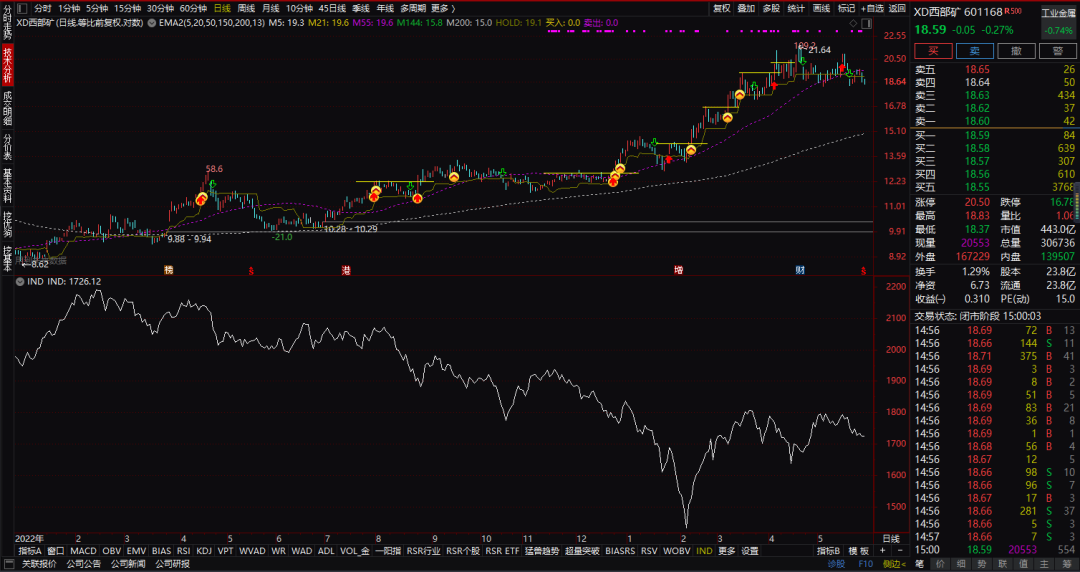Select the 势 trend tab icon
1080x572 pixels.
pos(982,564)
